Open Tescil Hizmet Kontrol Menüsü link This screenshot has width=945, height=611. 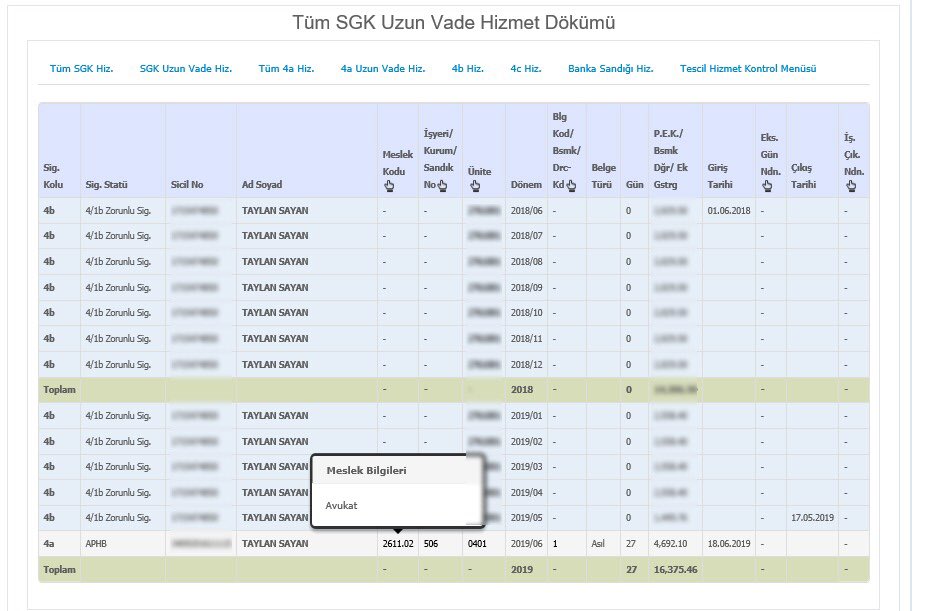(748, 69)
